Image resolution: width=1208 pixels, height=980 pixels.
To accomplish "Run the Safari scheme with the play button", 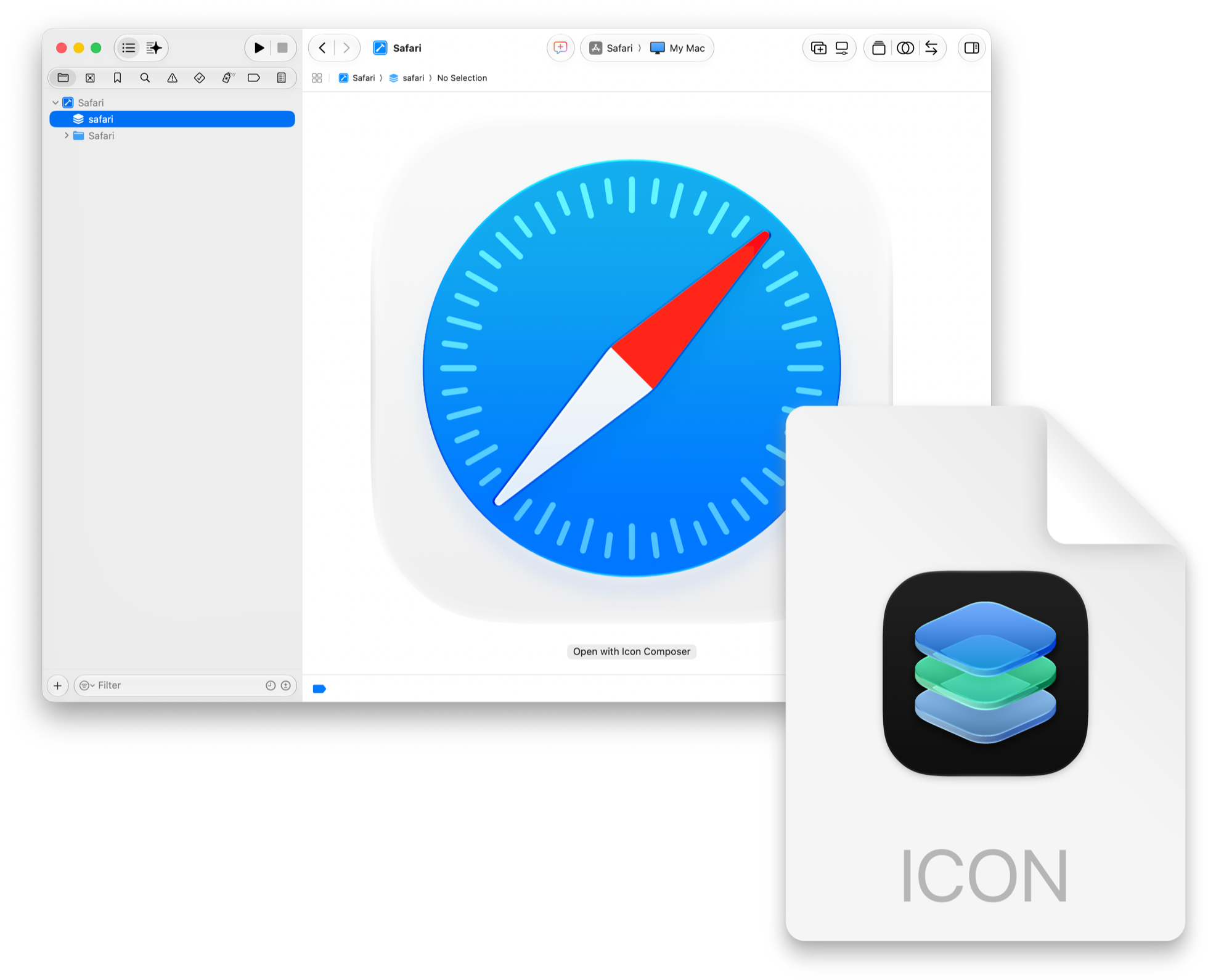I will (259, 48).
